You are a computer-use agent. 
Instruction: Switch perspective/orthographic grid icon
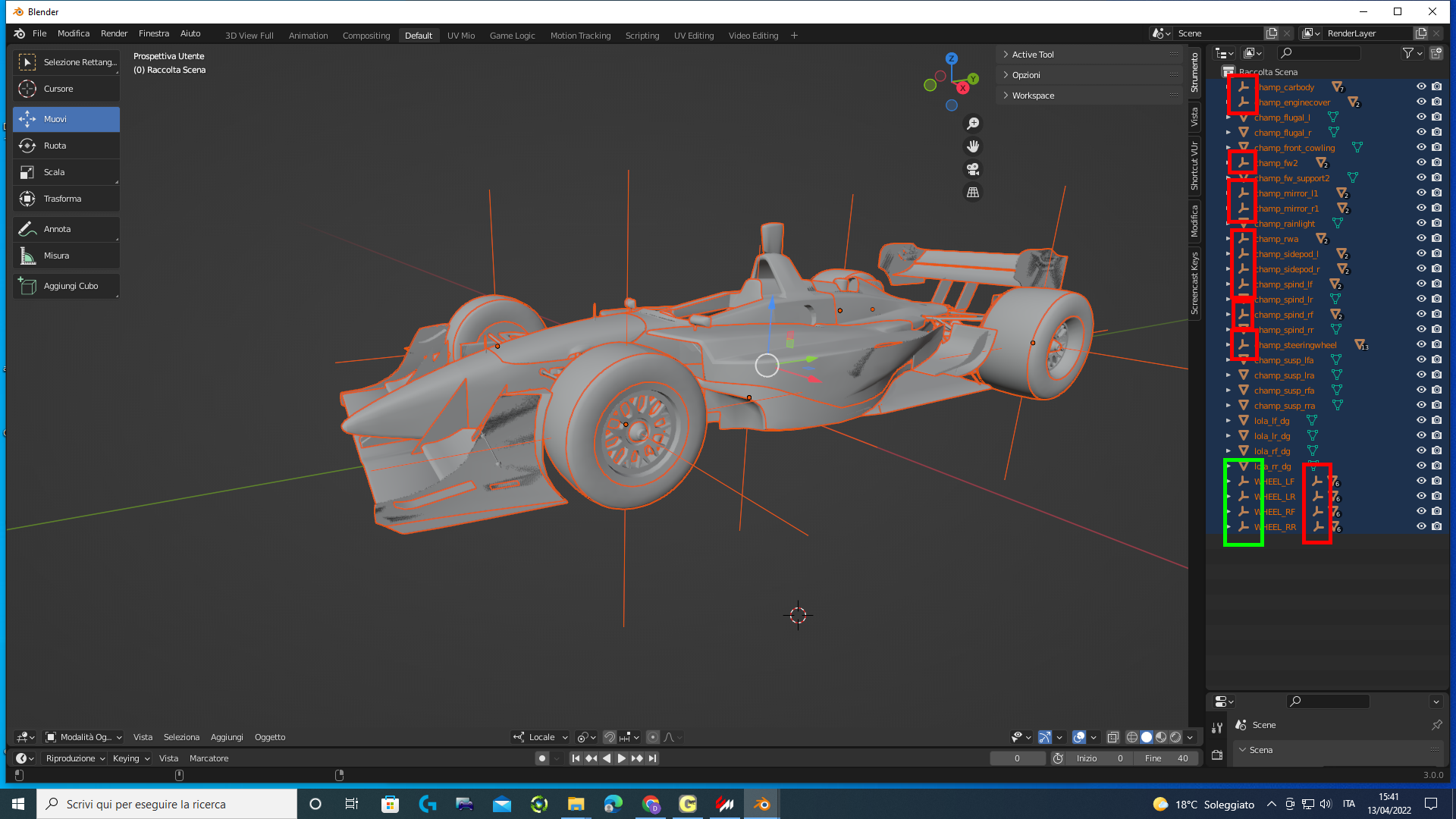(973, 193)
